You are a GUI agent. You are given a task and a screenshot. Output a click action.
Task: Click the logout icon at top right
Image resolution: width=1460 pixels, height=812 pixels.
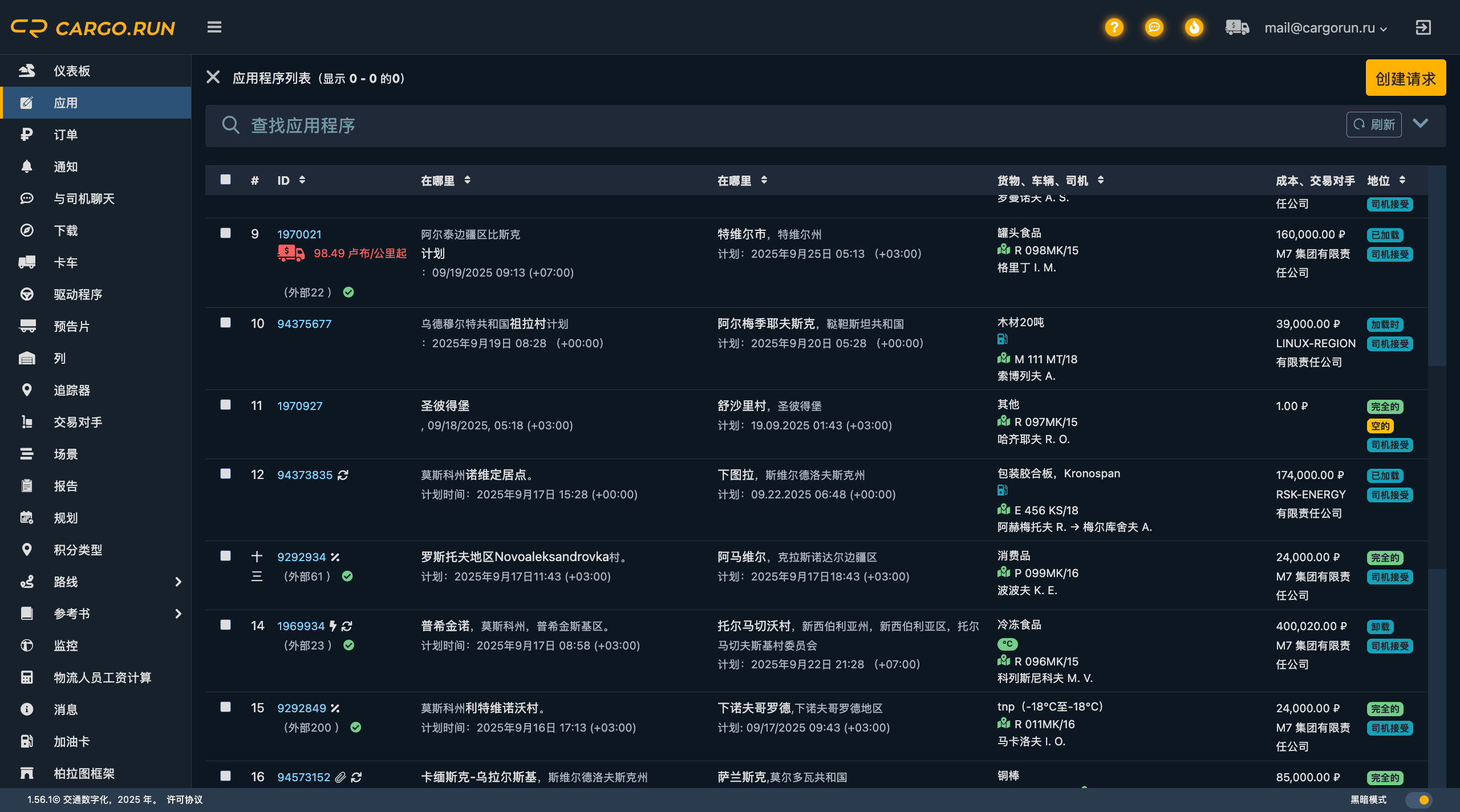pos(1423,27)
